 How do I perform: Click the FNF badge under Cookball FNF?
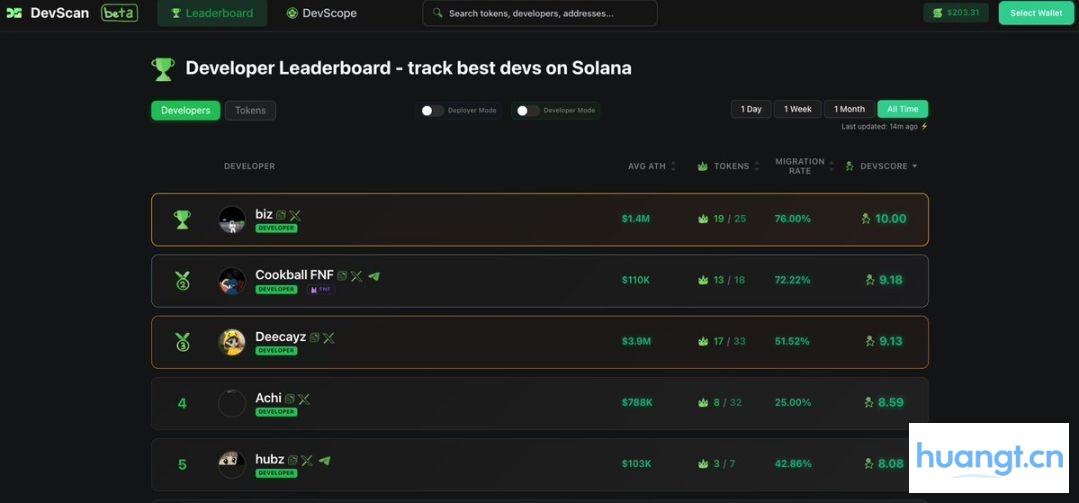pyautogui.click(x=320, y=289)
